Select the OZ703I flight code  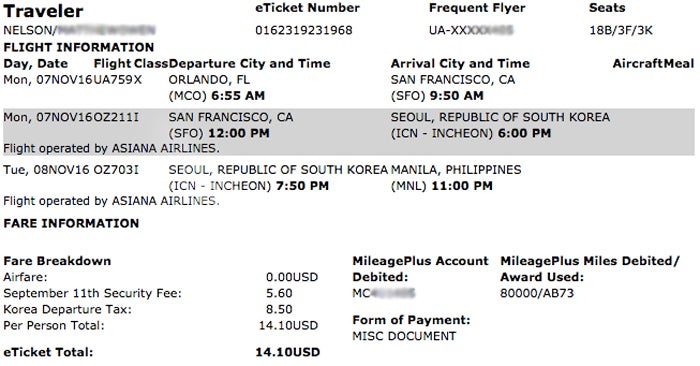(x=116, y=170)
